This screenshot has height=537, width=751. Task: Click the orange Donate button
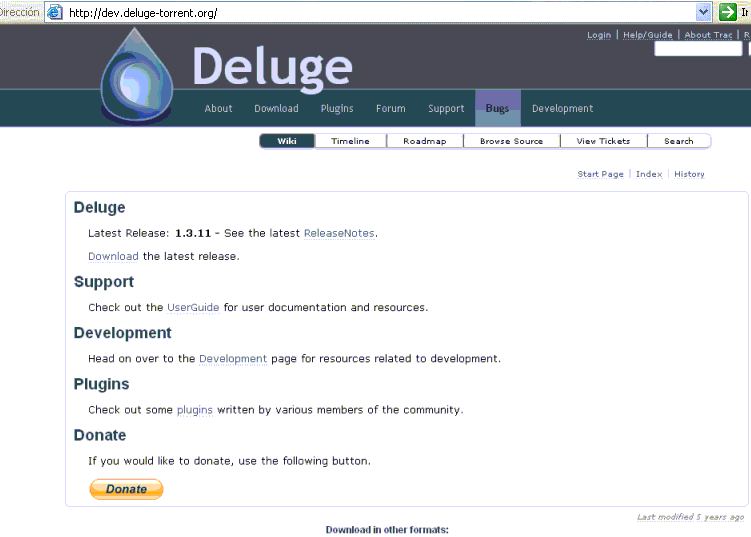point(126,489)
